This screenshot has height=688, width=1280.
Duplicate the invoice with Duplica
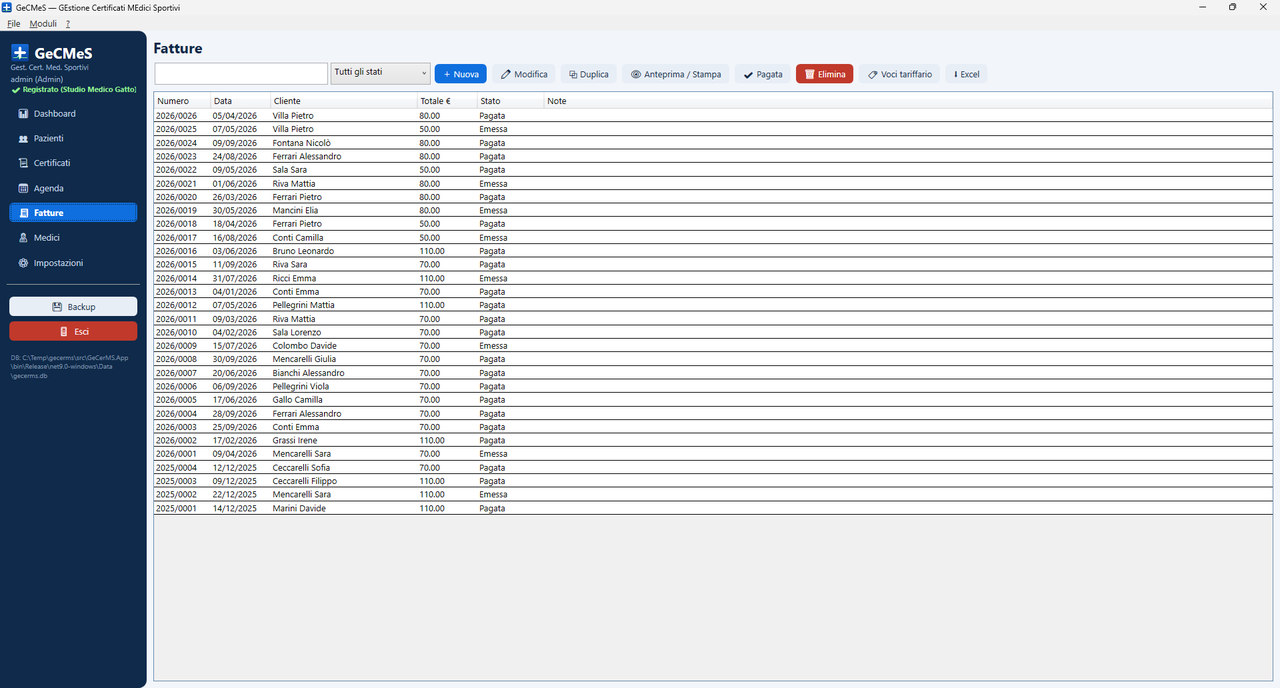pos(588,74)
